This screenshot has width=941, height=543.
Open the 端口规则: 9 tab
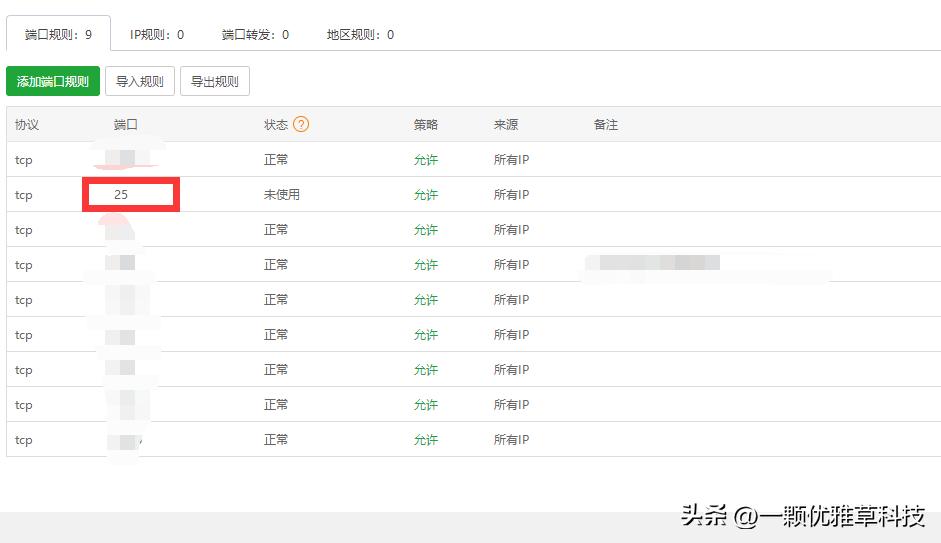pyautogui.click(x=58, y=34)
